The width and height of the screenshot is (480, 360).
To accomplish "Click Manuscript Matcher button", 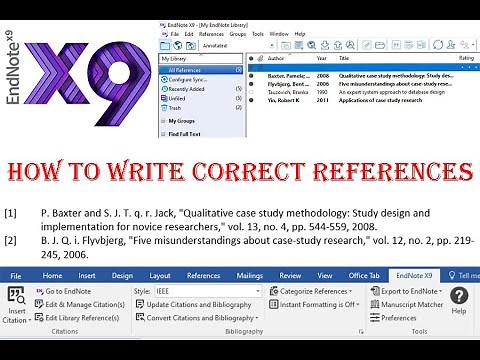I will click(407, 304).
